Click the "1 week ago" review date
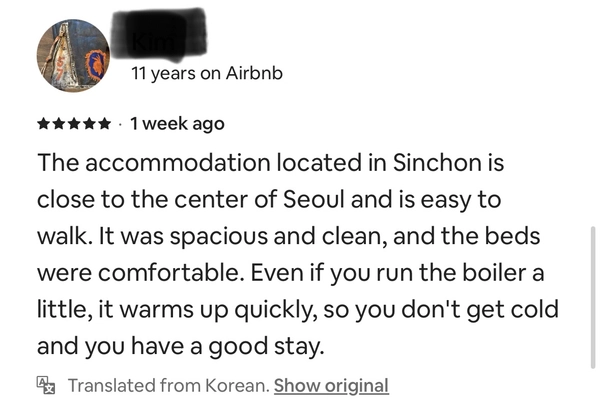The image size is (600, 416). (177, 125)
